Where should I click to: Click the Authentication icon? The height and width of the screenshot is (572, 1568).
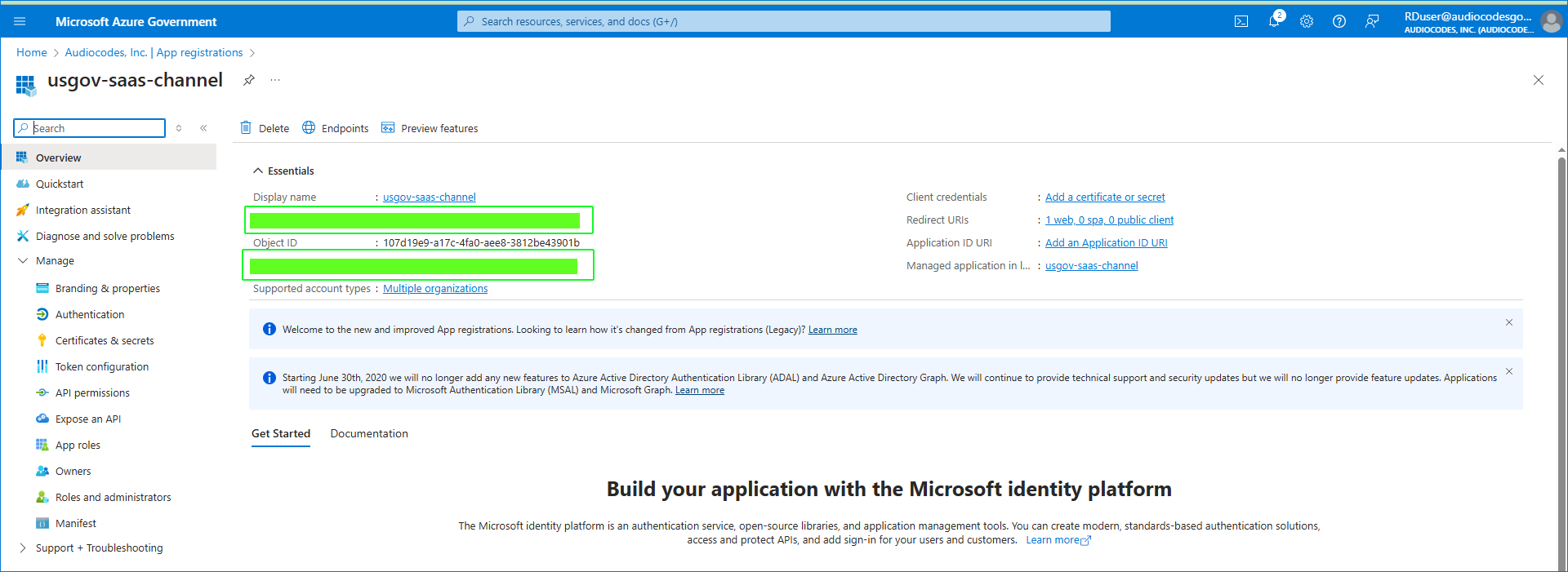coord(42,314)
